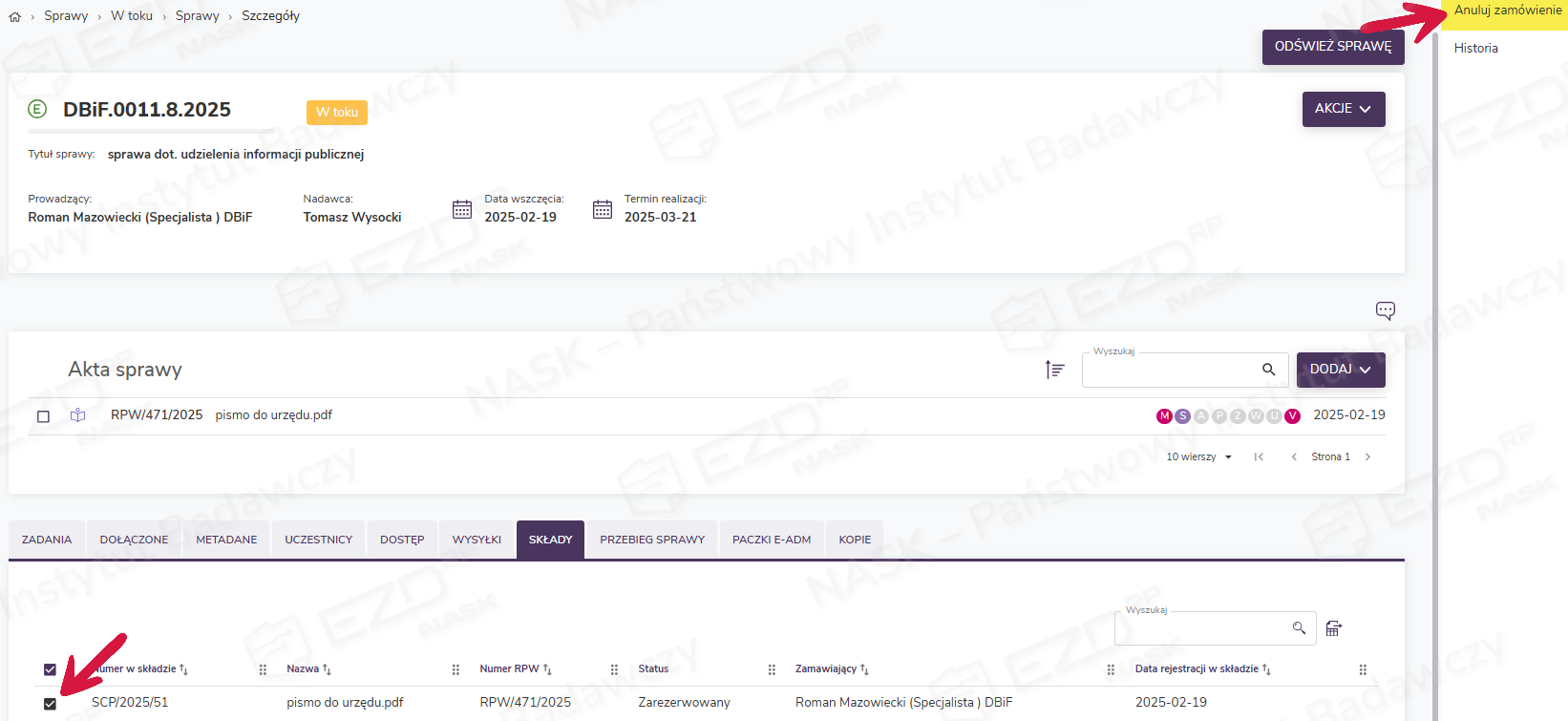The height and width of the screenshot is (721, 1568).
Task: Open the column settings icon above the składy table
Action: [x=1334, y=628]
